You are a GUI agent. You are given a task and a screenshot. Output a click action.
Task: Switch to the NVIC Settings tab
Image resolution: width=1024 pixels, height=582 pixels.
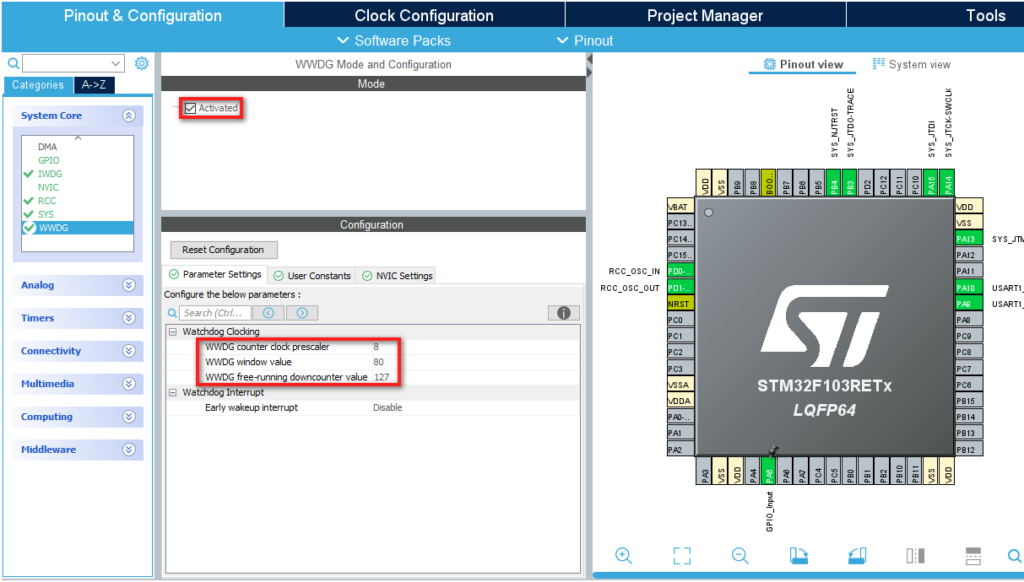click(397, 276)
